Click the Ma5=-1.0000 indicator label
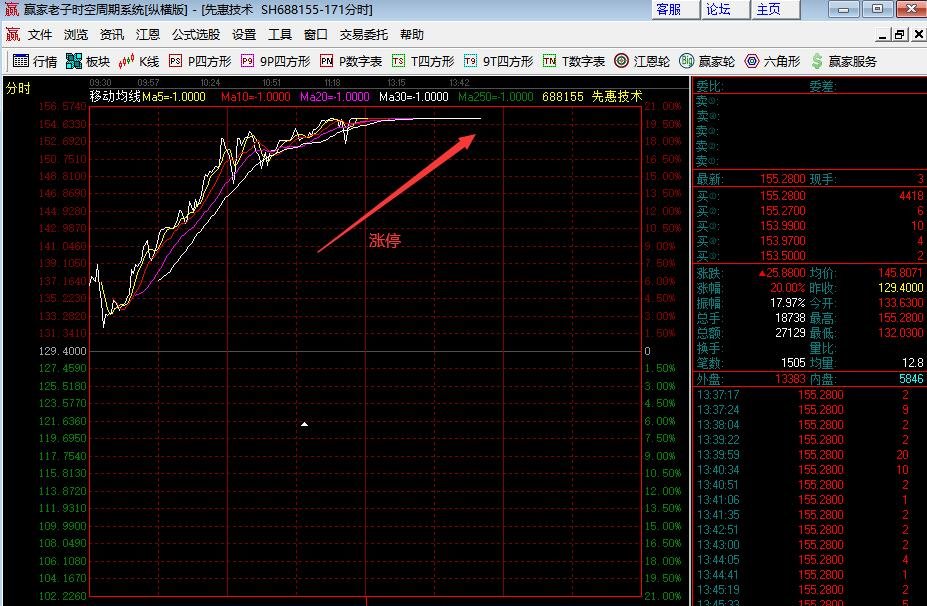The height and width of the screenshot is (606, 927). 174,96
